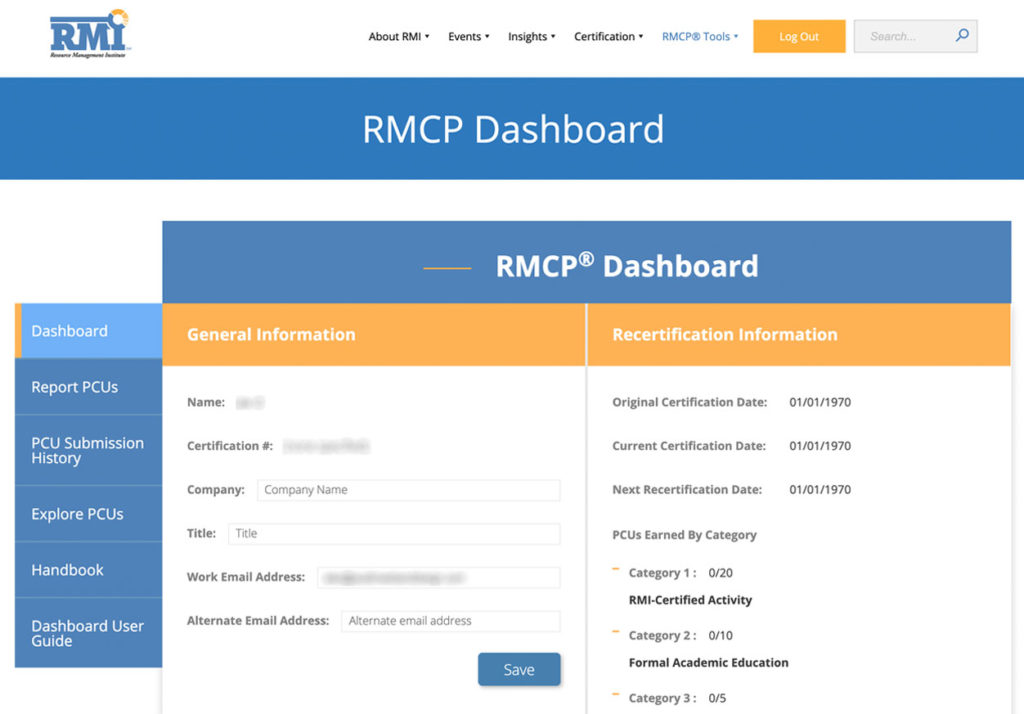Expand the Certification dropdown

pyautogui.click(x=608, y=36)
